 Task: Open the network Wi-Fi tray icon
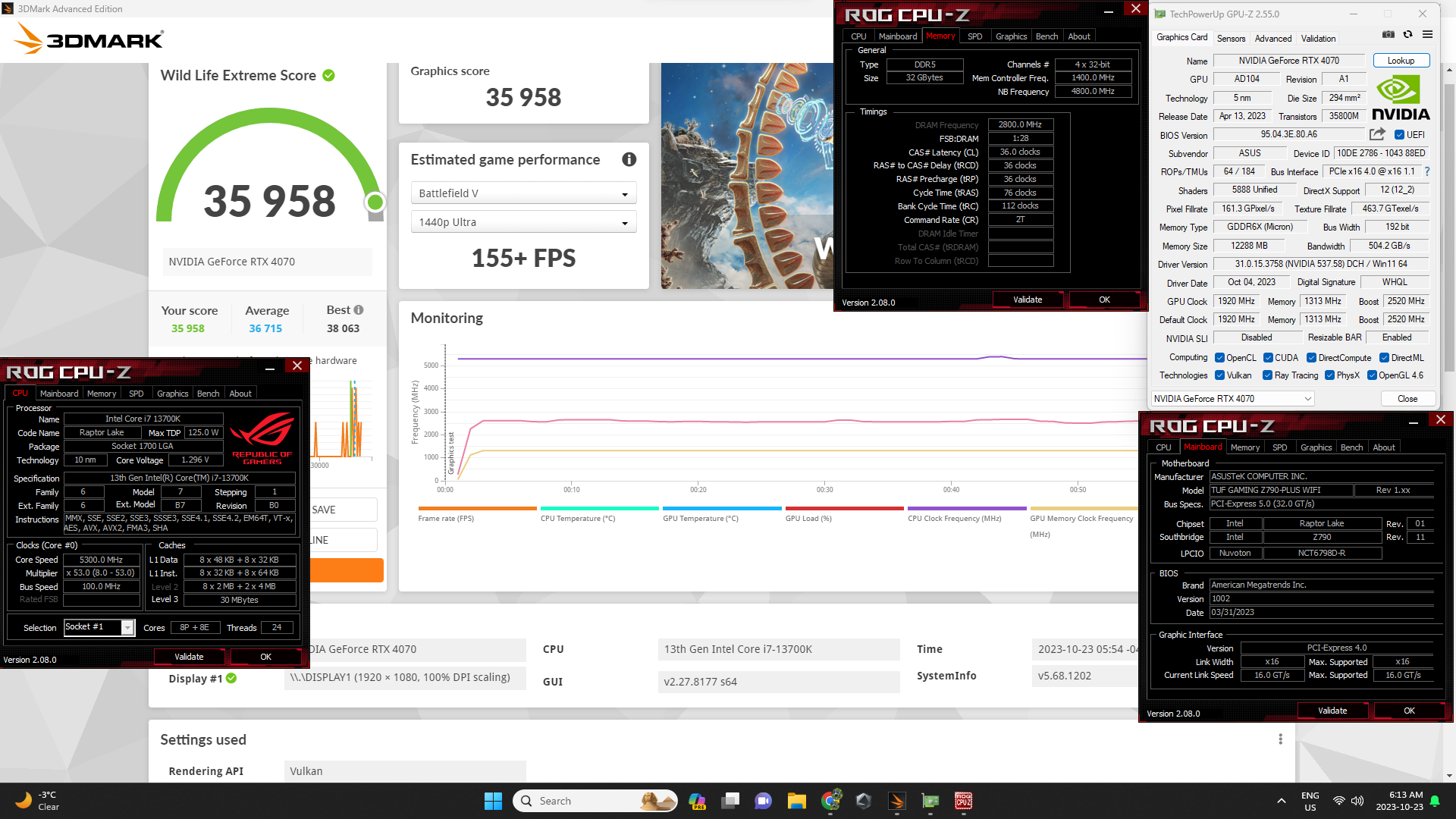[x=1339, y=801]
